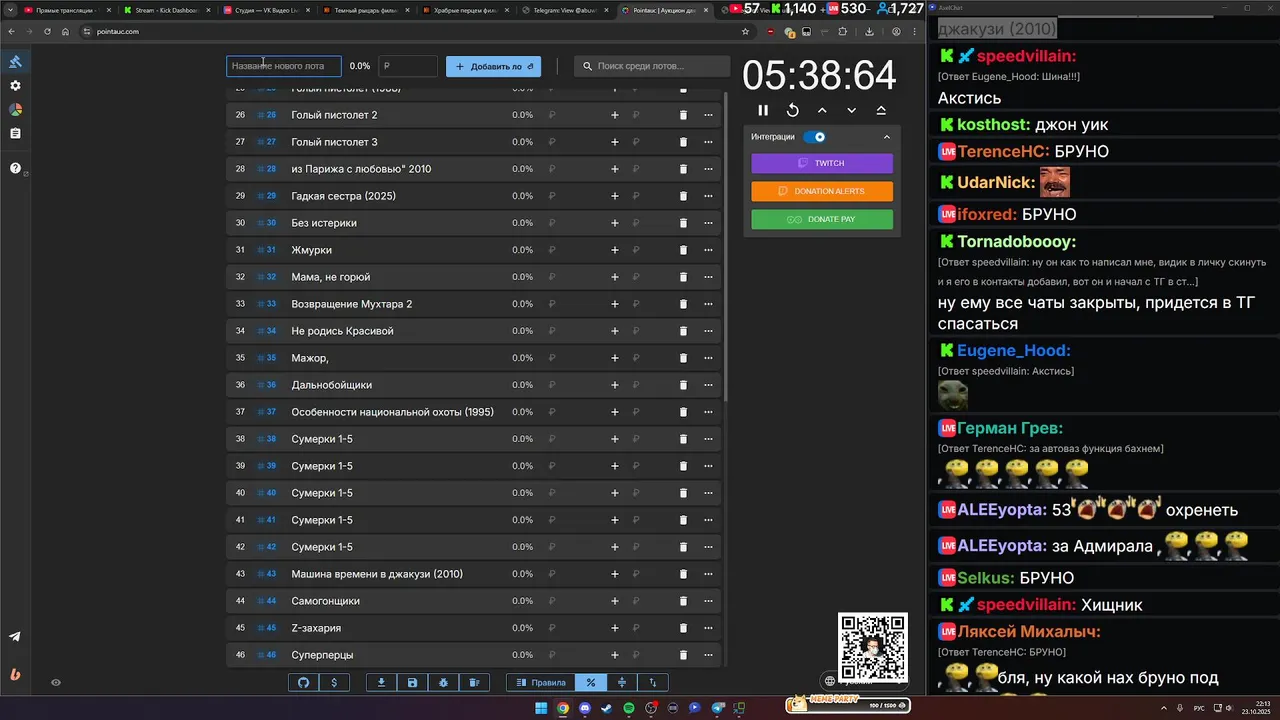
Task: Click the dollar sign donate icon
Action: (334, 683)
